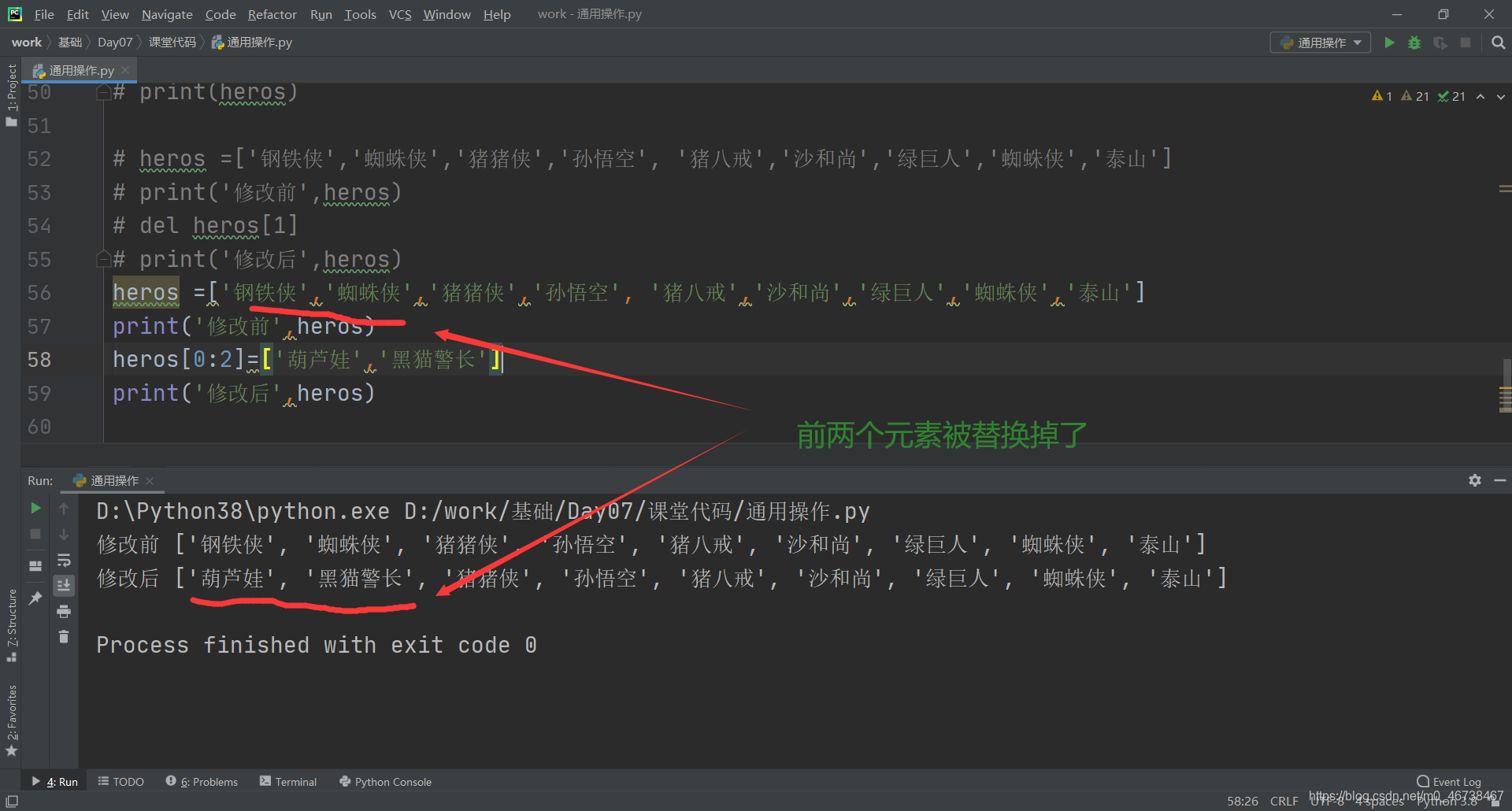Open the Window menu
Viewport: 1512px width, 811px height.
(447, 14)
